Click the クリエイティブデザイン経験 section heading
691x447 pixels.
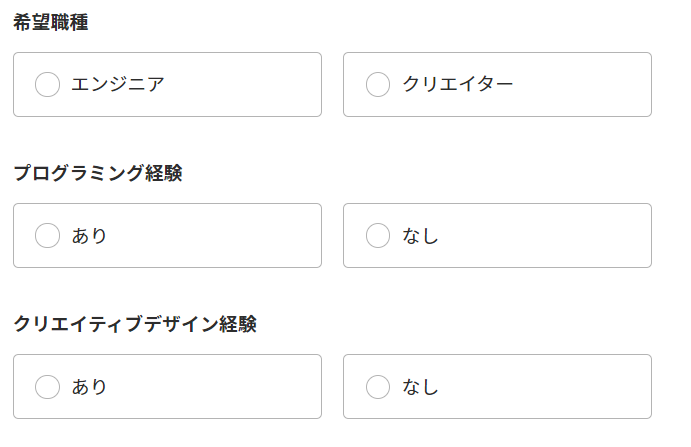coord(135,324)
